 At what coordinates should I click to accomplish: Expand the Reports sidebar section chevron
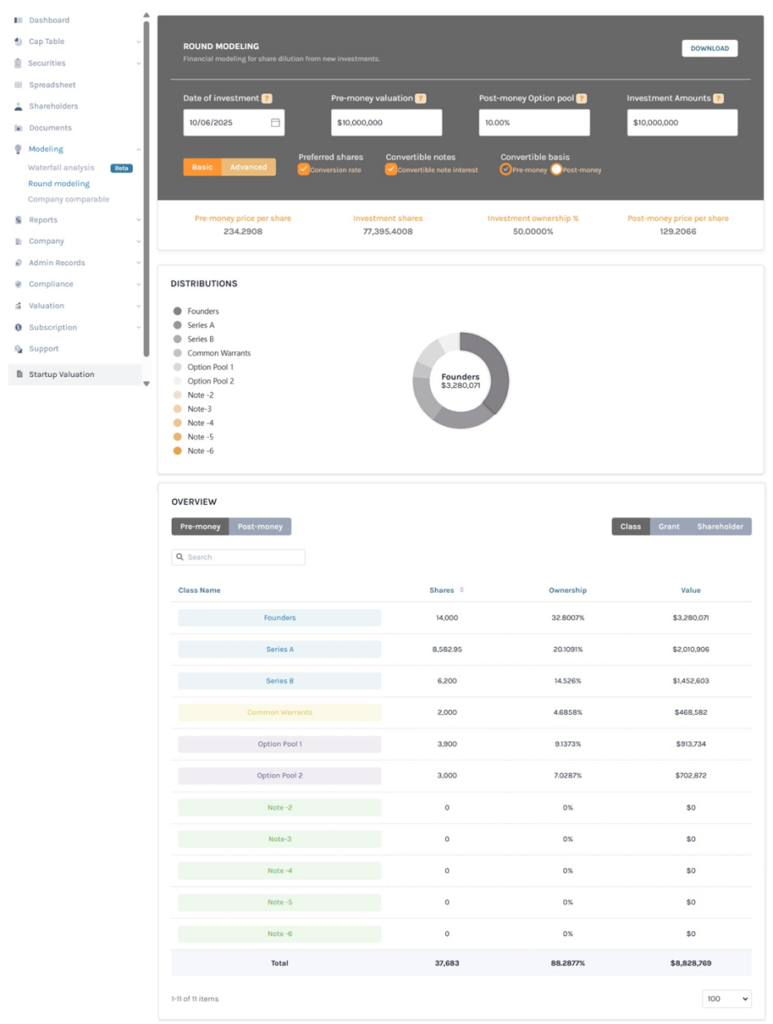point(138,220)
